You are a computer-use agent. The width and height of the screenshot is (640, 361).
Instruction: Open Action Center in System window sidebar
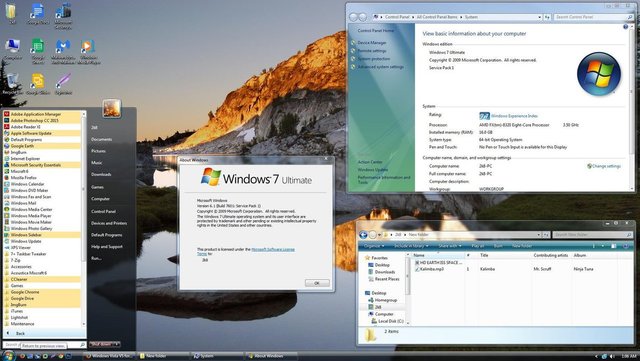(x=370, y=162)
